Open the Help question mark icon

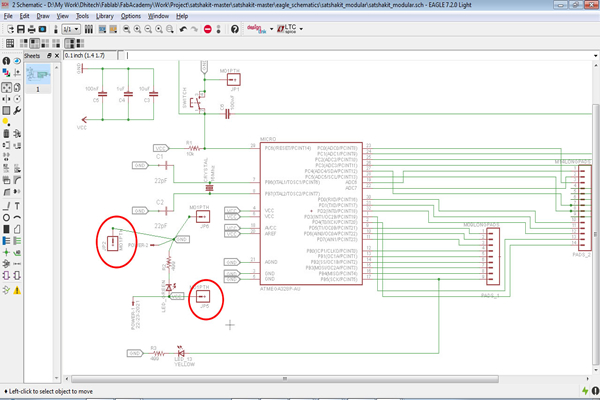point(235,29)
